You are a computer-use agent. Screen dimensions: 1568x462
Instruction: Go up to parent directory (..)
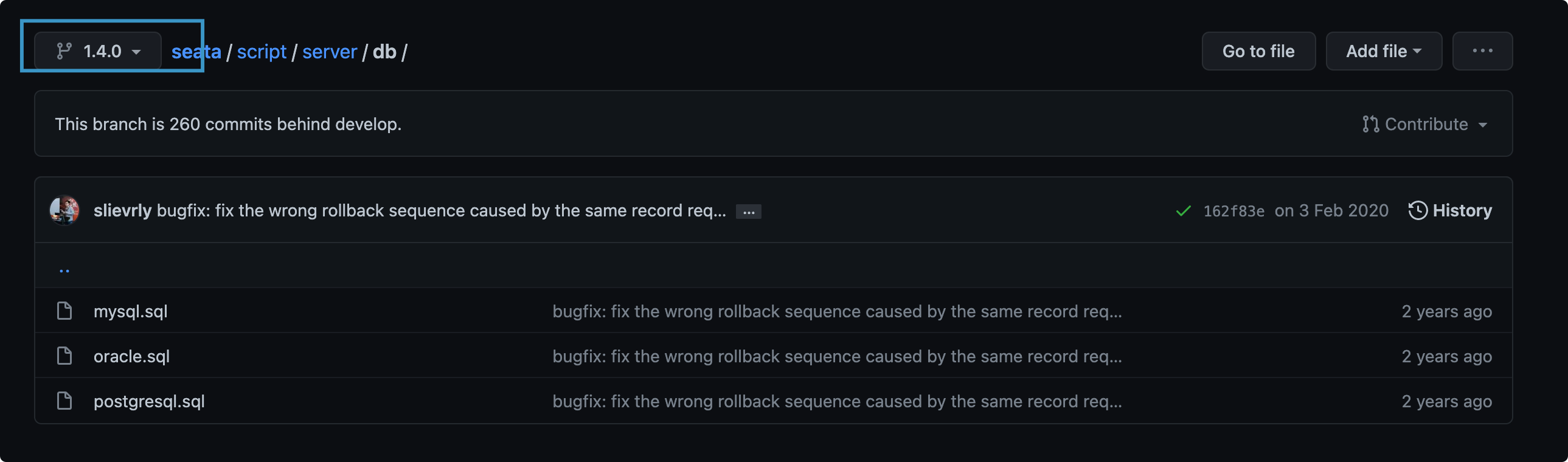click(64, 269)
